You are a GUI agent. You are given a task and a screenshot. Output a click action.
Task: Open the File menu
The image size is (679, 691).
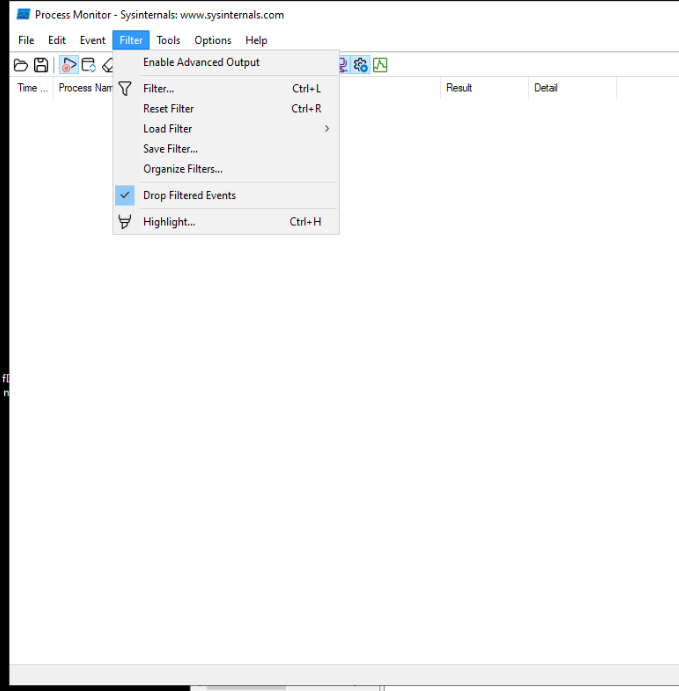[26, 41]
